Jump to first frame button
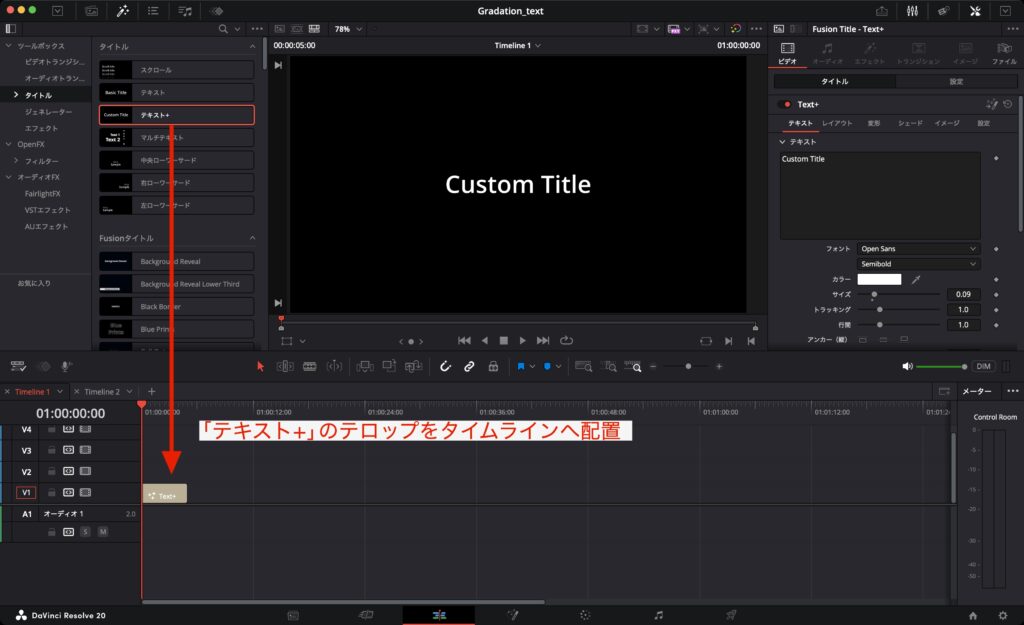Screen dimensions: 1024x625 click(464, 340)
